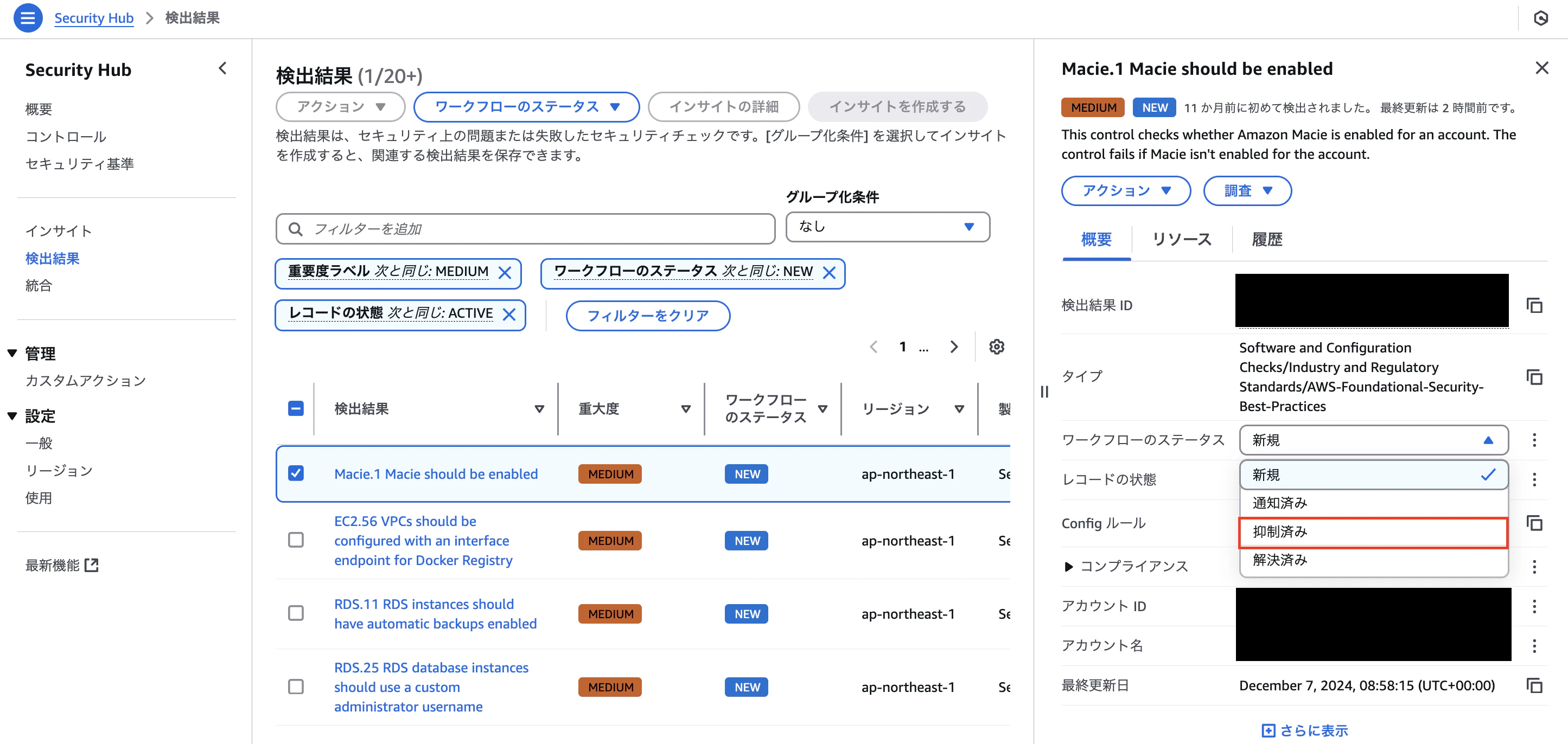Collapse the 設定 sidebar section
Viewport: 1568px width, 744px height.
pos(11,416)
